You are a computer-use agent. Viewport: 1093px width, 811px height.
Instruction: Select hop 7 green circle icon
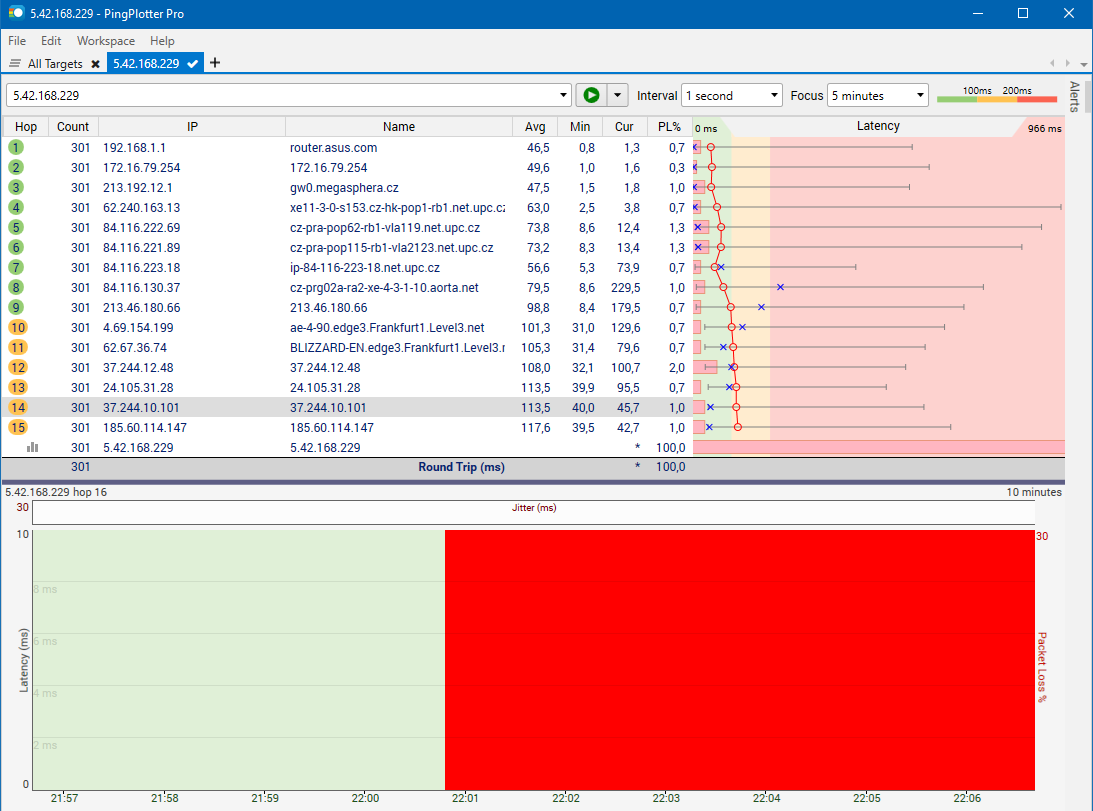[16, 267]
